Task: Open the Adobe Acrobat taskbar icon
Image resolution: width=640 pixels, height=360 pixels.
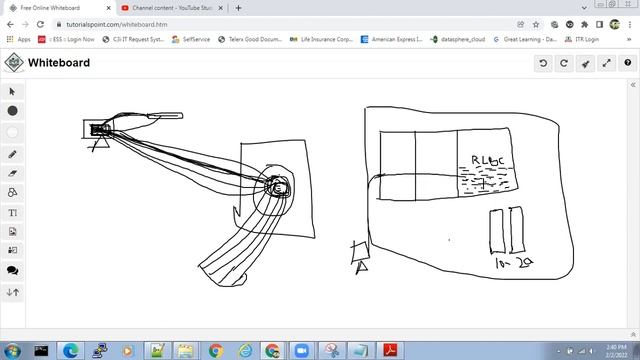Action: point(390,351)
